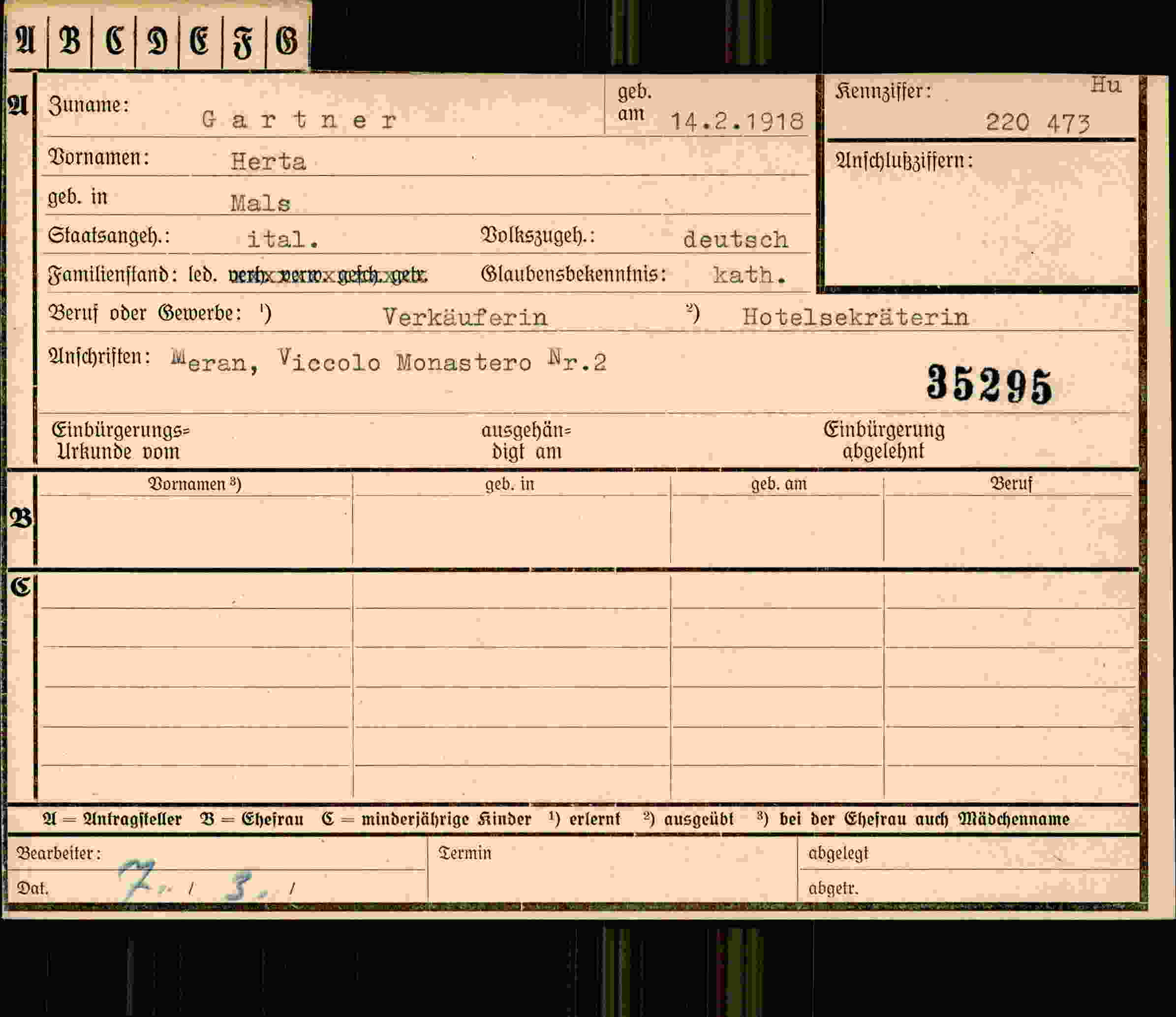Click the birth date '14.2.1918'

(x=737, y=122)
